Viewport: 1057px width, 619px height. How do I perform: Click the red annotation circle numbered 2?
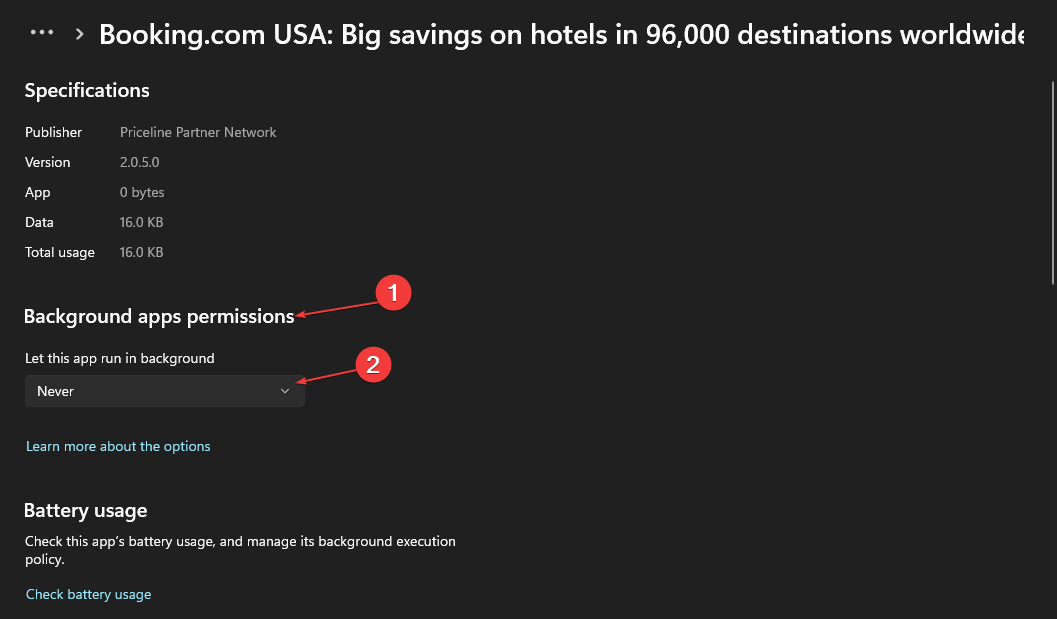373,365
